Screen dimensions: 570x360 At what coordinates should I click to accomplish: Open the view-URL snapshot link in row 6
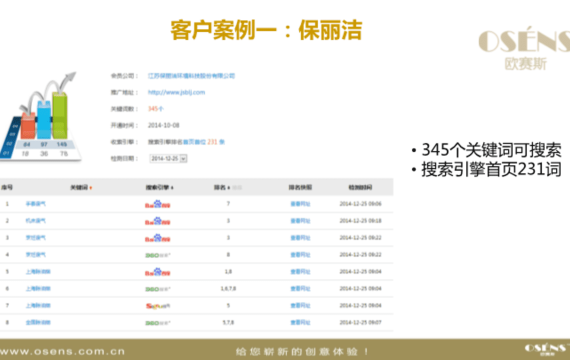pyautogui.click(x=300, y=289)
